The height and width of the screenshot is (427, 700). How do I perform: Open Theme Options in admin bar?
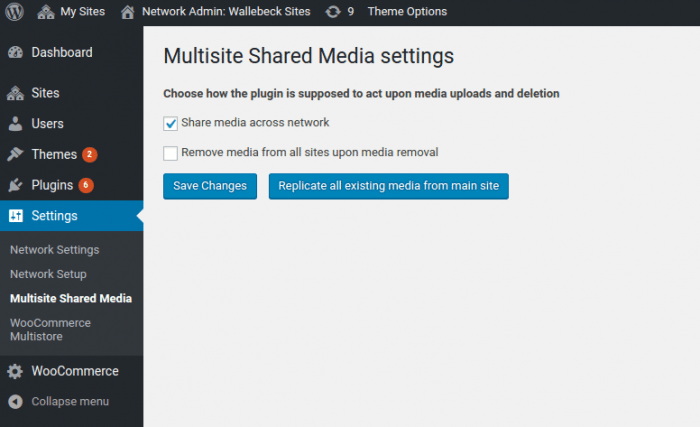click(407, 12)
